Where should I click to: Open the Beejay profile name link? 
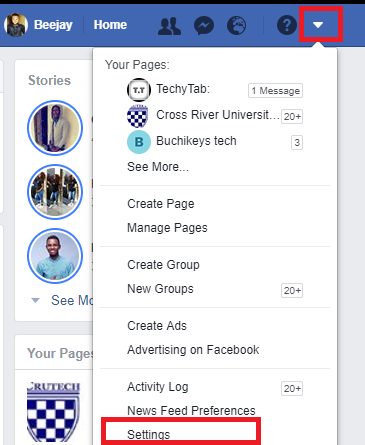(x=53, y=25)
